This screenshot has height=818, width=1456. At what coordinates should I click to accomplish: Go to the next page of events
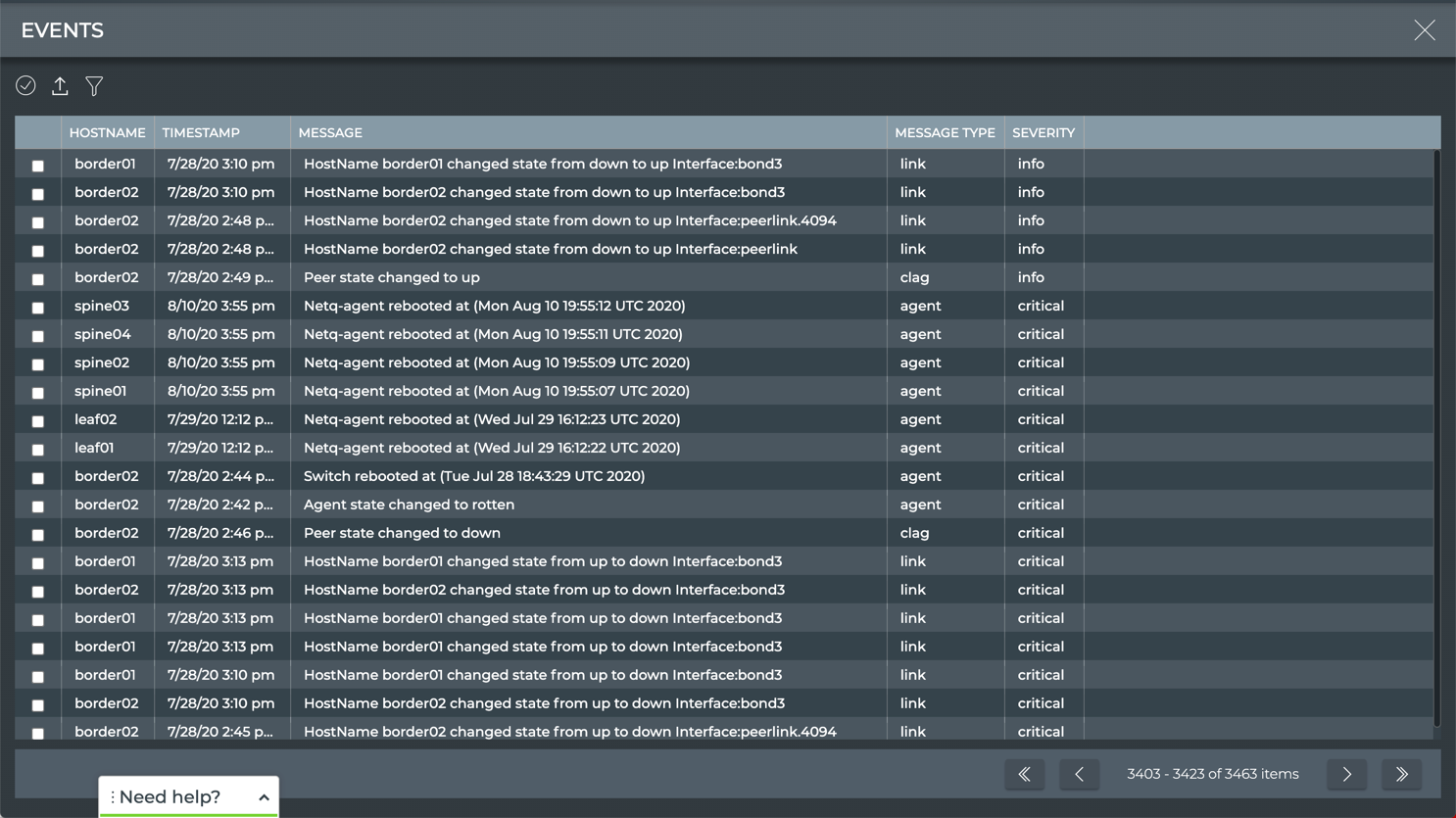[x=1346, y=774]
